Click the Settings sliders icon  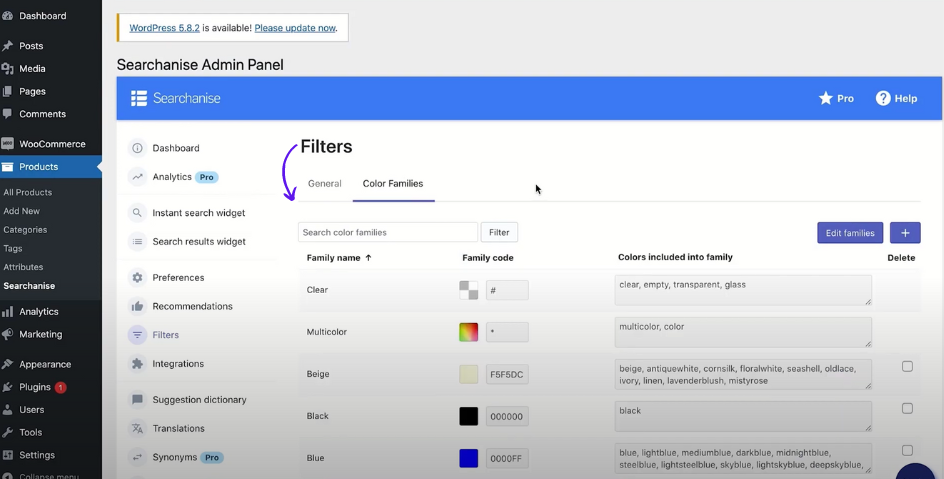coord(7,455)
